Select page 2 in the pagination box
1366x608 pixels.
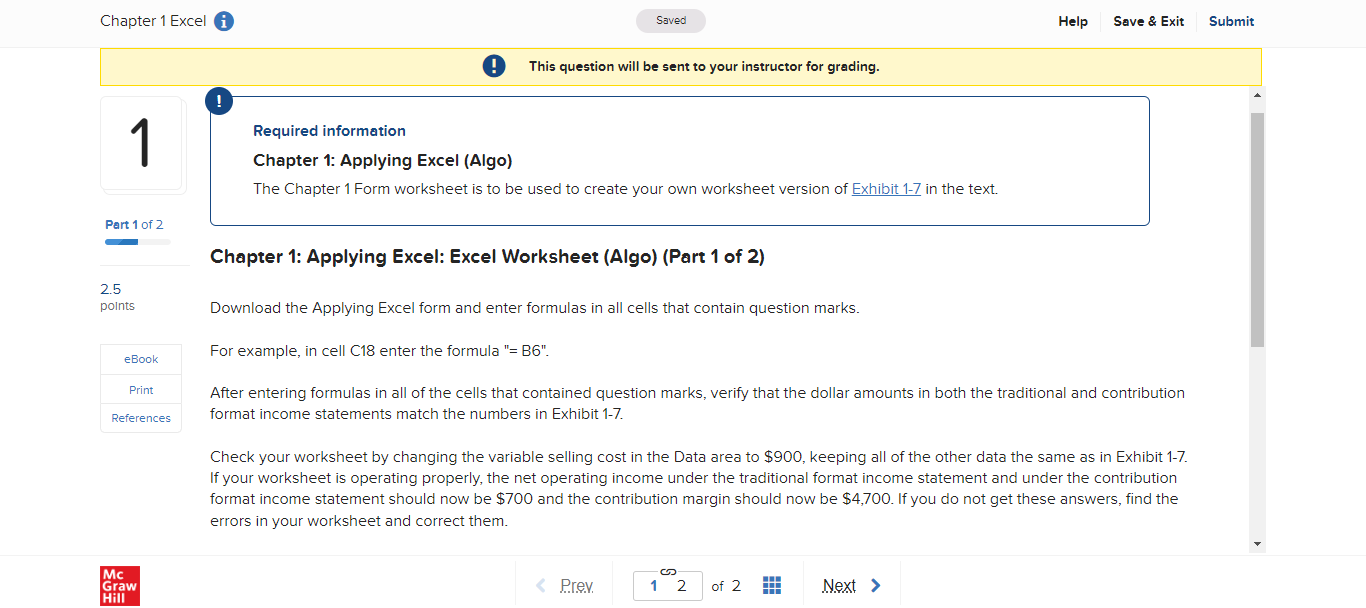tap(680, 586)
